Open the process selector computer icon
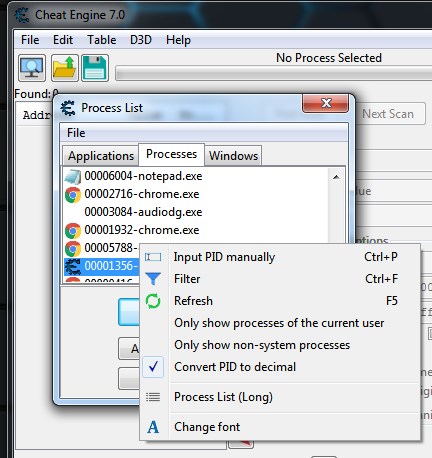This screenshot has height=458, width=432. 32,68
